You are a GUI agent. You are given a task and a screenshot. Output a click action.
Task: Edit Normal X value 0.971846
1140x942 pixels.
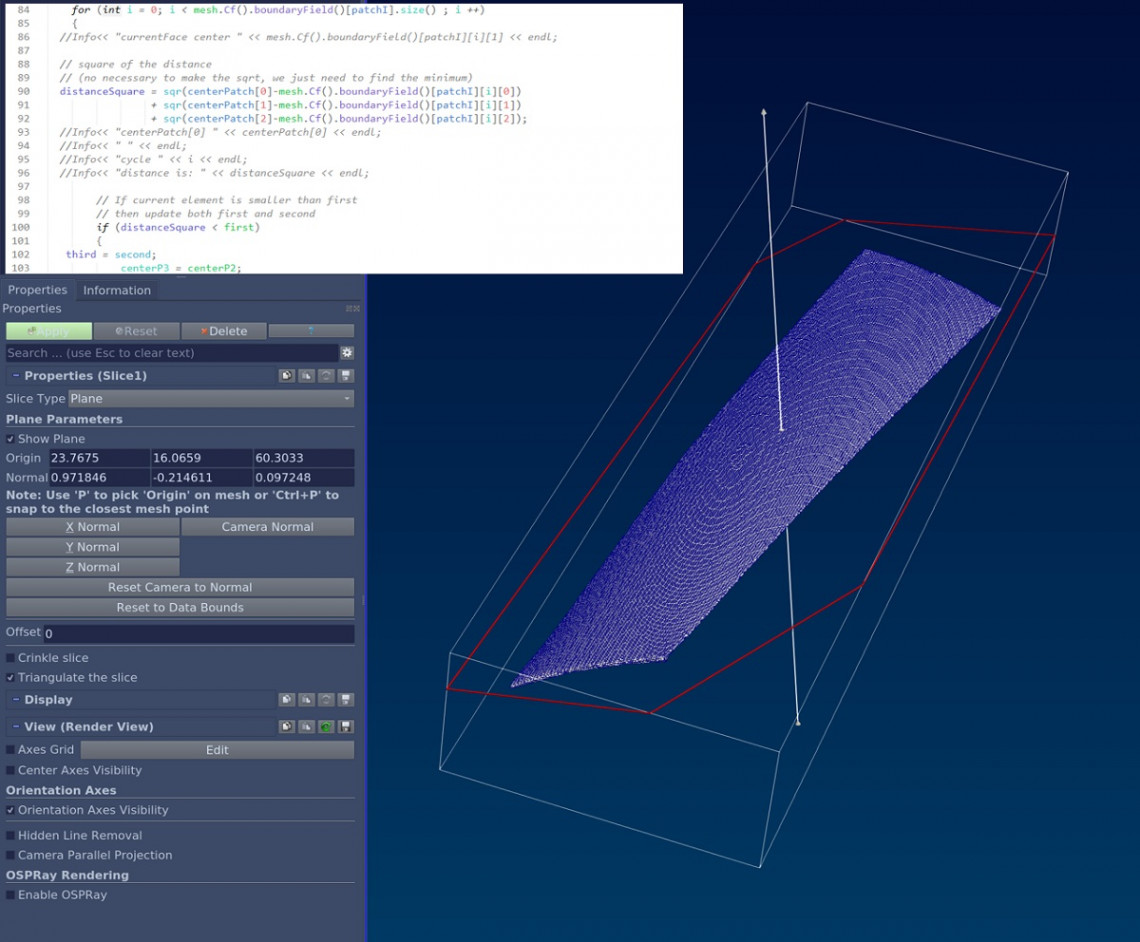99,478
